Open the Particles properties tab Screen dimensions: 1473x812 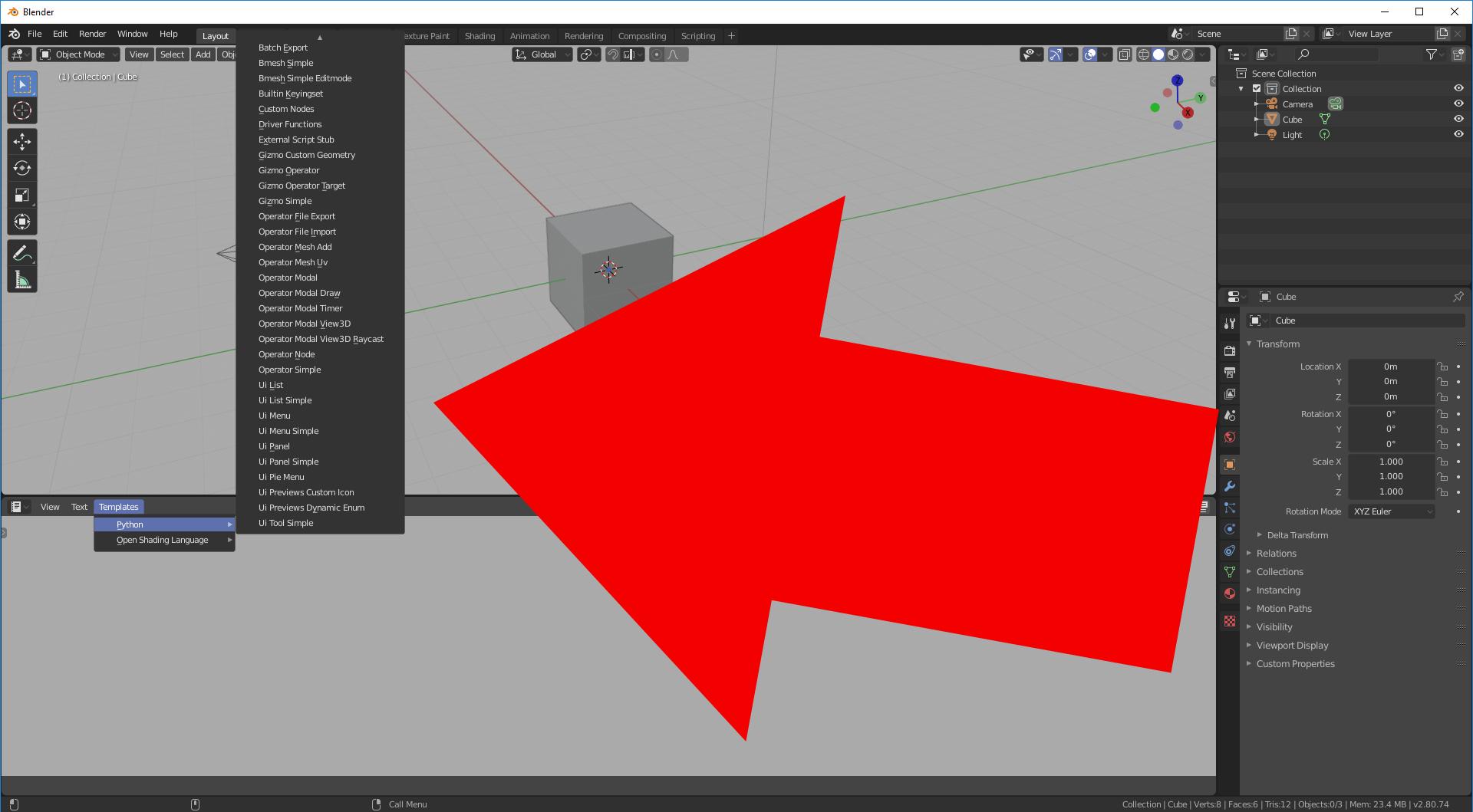(1230, 508)
